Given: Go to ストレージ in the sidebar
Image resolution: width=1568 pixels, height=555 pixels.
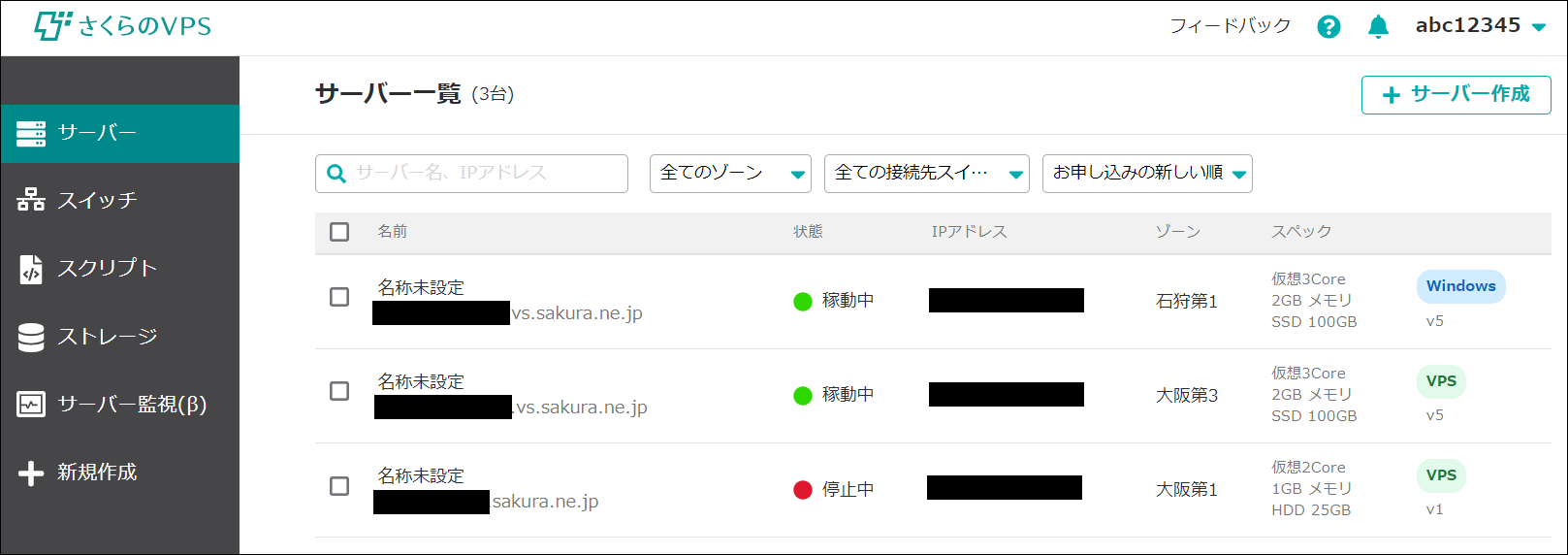Looking at the screenshot, I should (x=107, y=337).
